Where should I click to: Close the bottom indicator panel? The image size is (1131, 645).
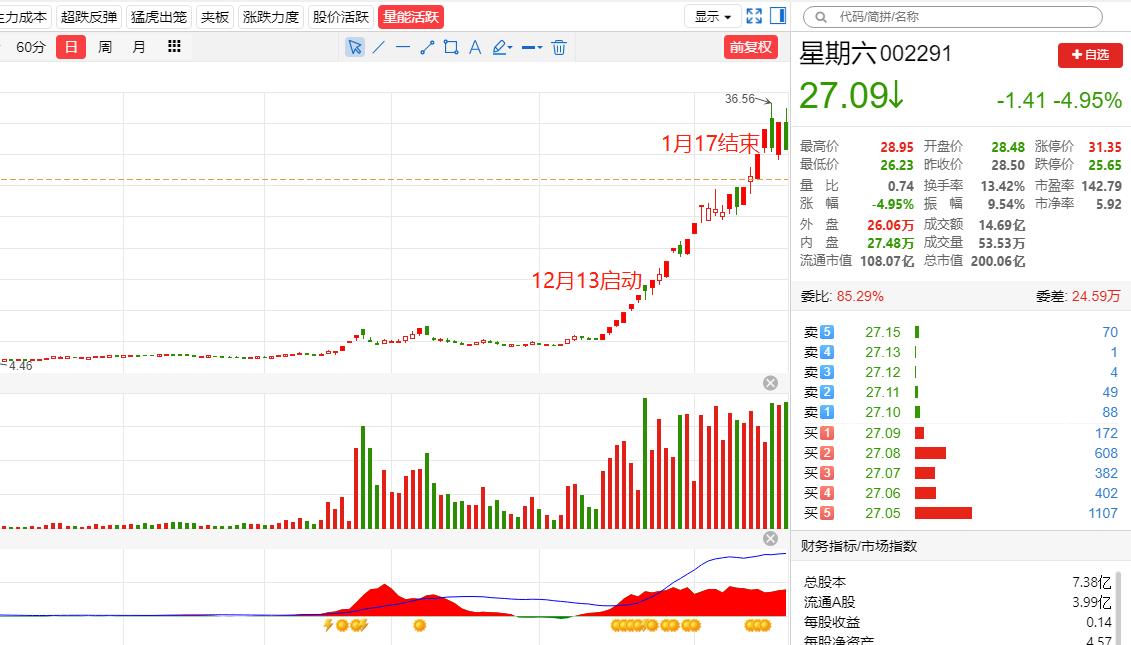click(770, 537)
